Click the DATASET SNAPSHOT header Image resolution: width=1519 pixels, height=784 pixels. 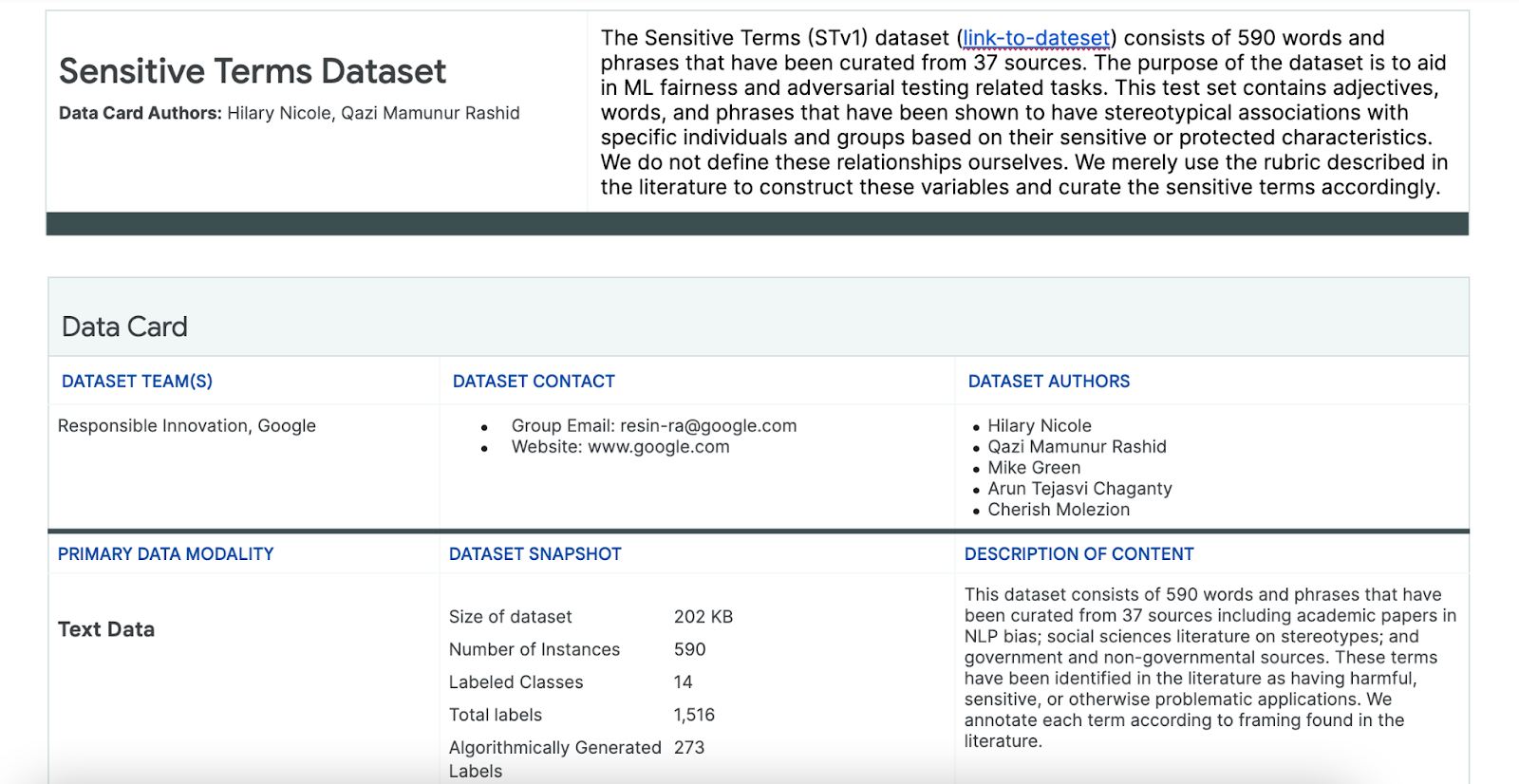pos(535,554)
